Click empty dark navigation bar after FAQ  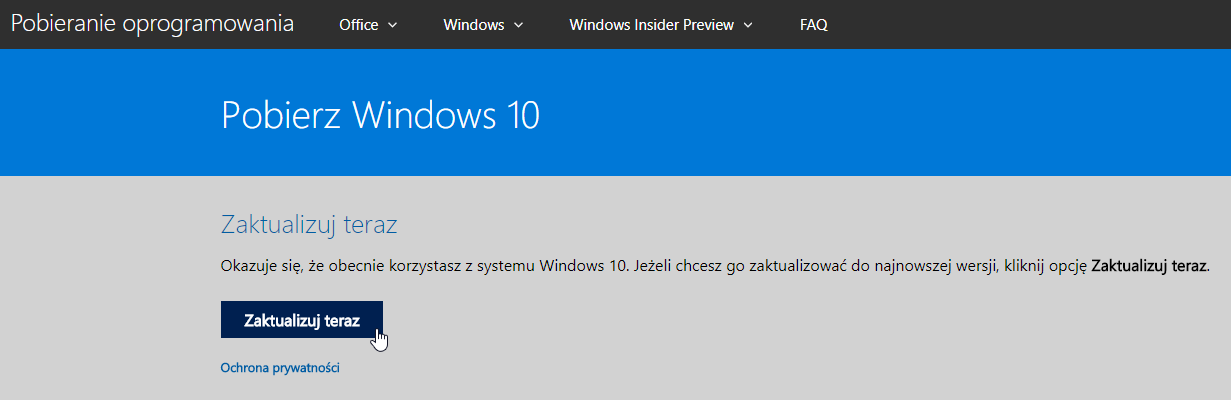tap(1030, 25)
